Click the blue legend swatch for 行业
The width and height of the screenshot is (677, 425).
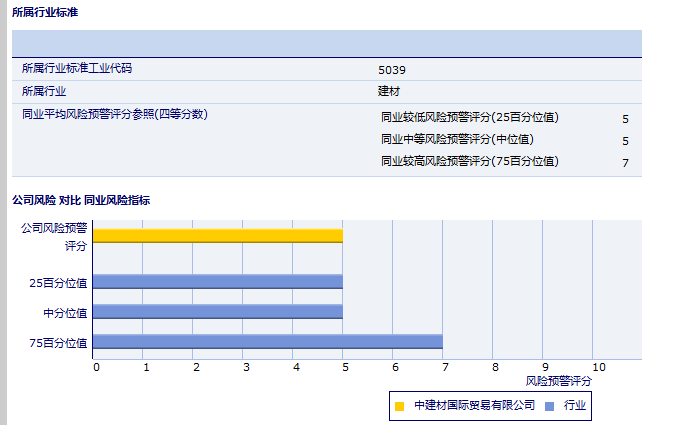(x=549, y=406)
